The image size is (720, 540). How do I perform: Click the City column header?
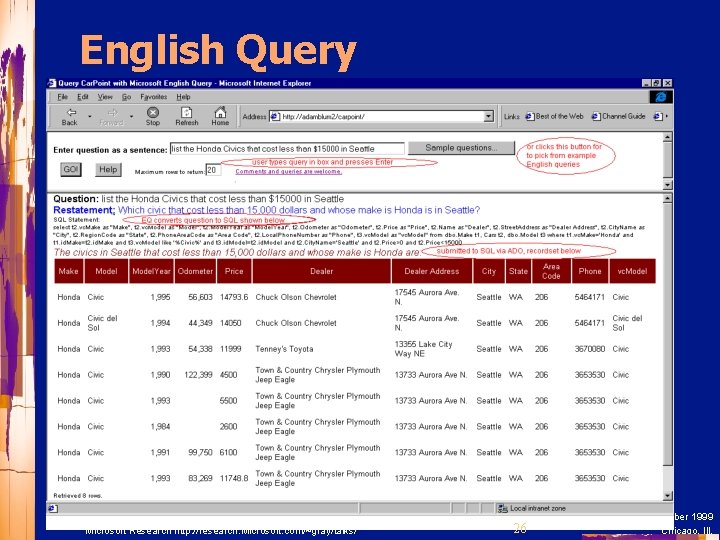coord(489,271)
